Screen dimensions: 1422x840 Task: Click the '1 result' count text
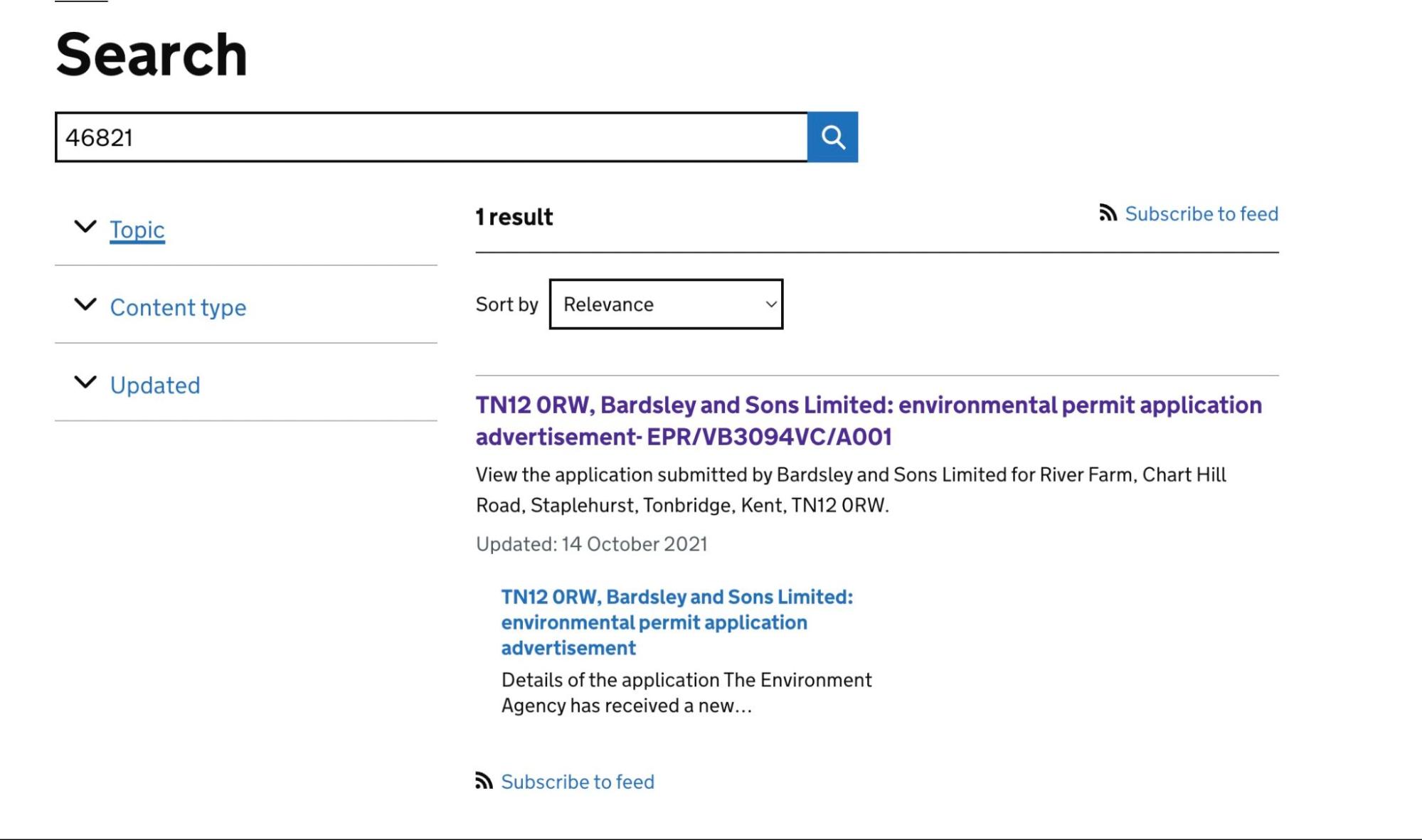point(514,217)
